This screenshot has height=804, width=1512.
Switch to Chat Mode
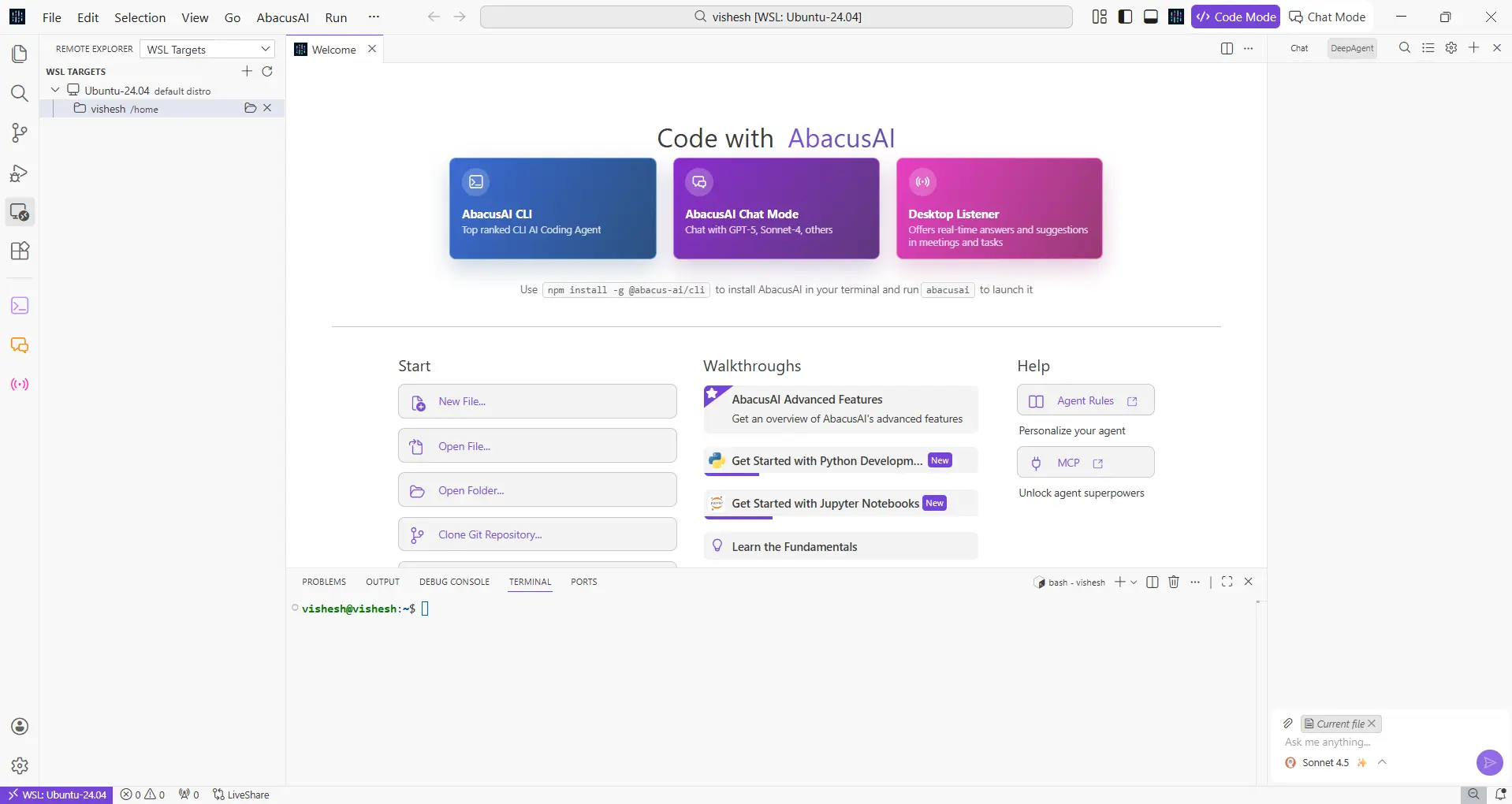click(1327, 17)
